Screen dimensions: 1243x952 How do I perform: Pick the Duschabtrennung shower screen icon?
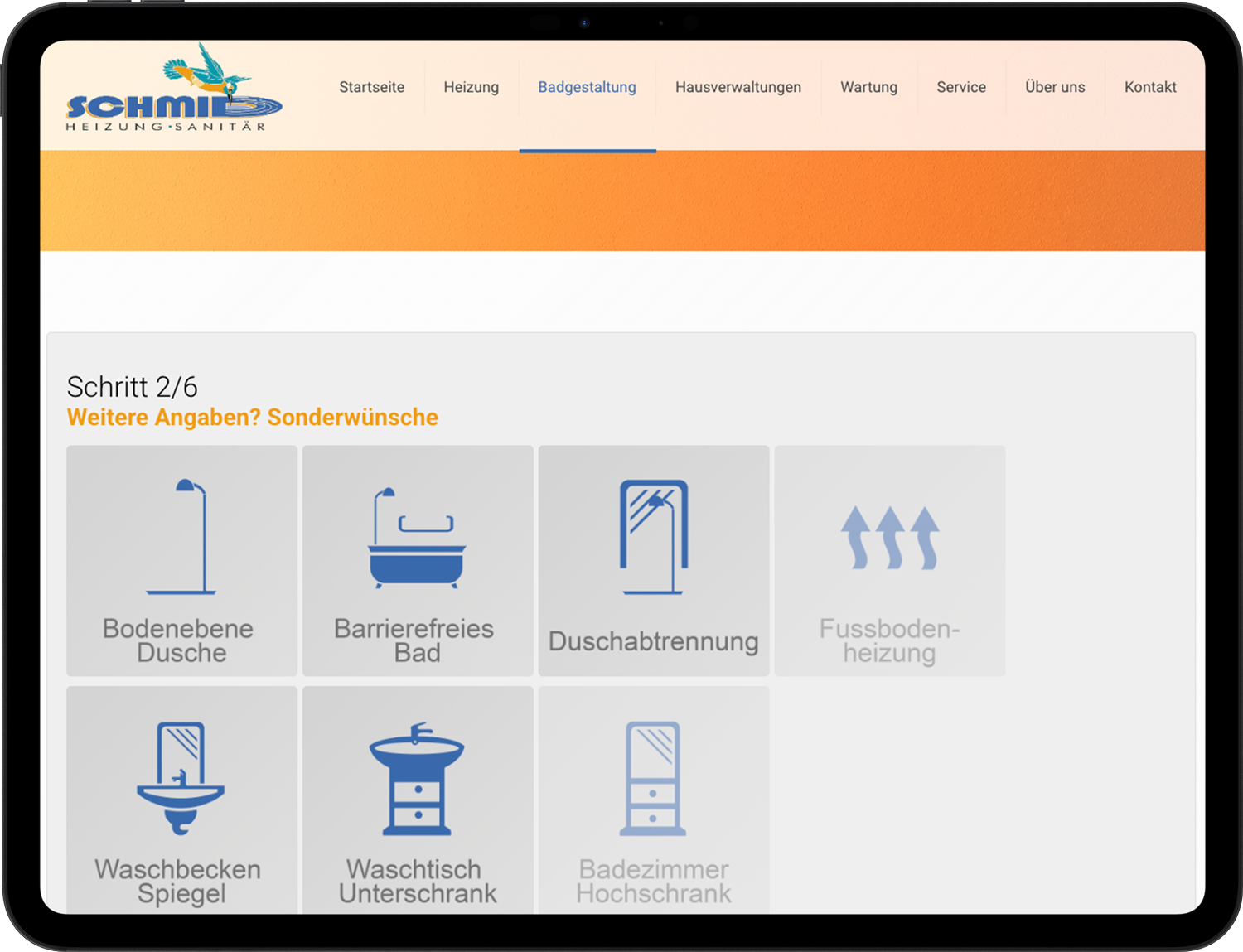coord(654,537)
